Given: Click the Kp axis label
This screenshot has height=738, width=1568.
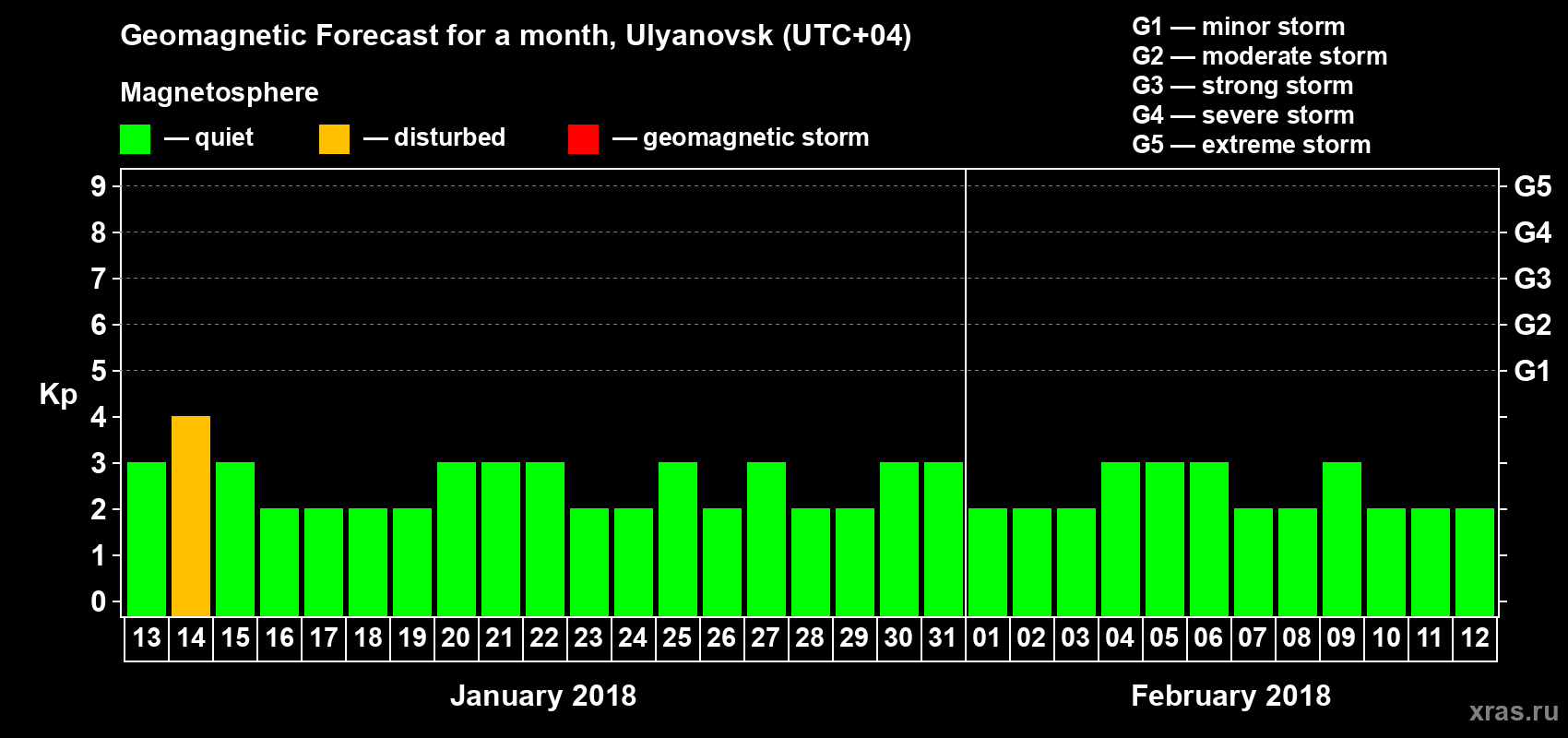Looking at the screenshot, I should click(x=58, y=395).
